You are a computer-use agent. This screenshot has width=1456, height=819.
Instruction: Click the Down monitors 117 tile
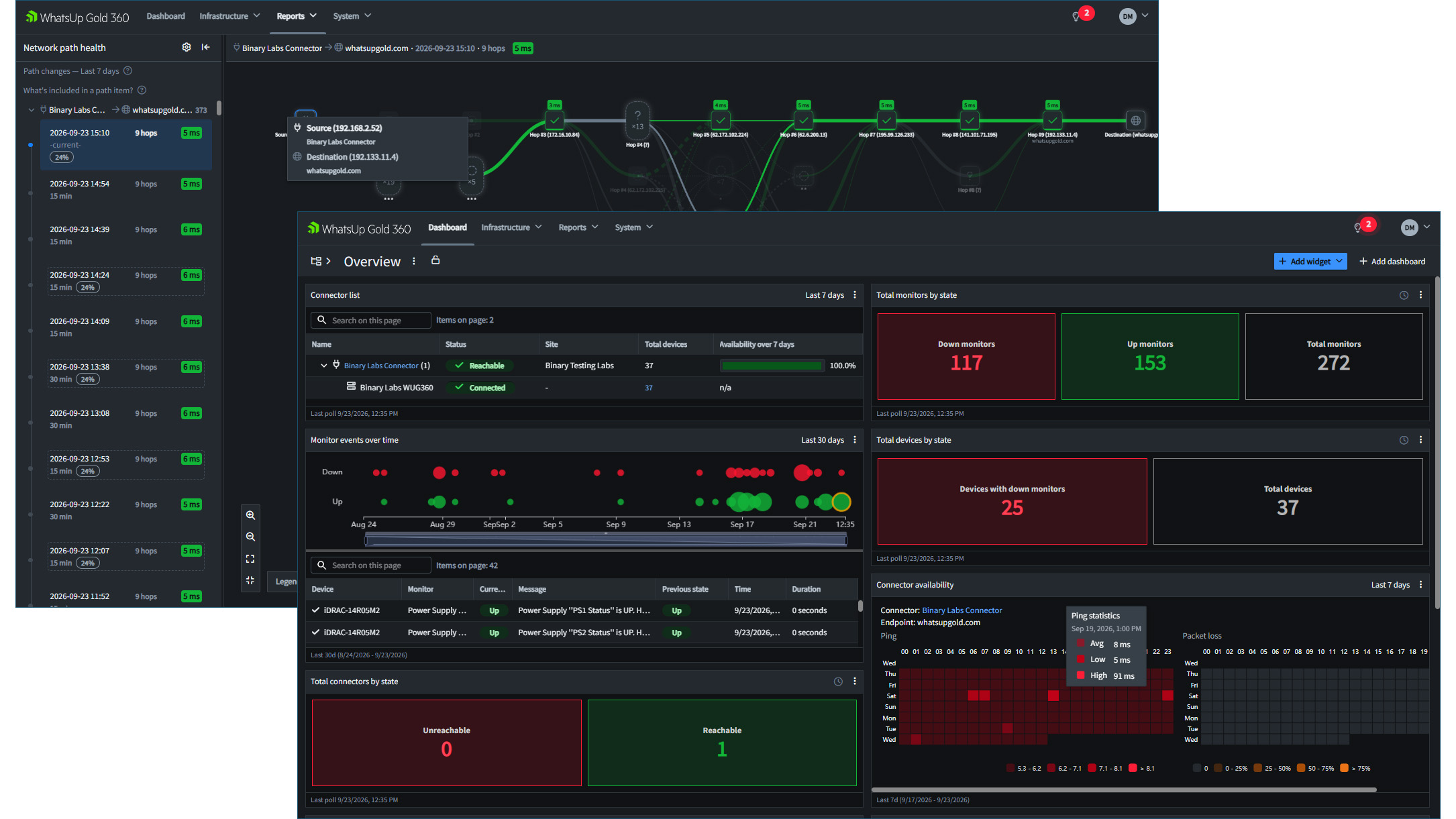tap(966, 356)
